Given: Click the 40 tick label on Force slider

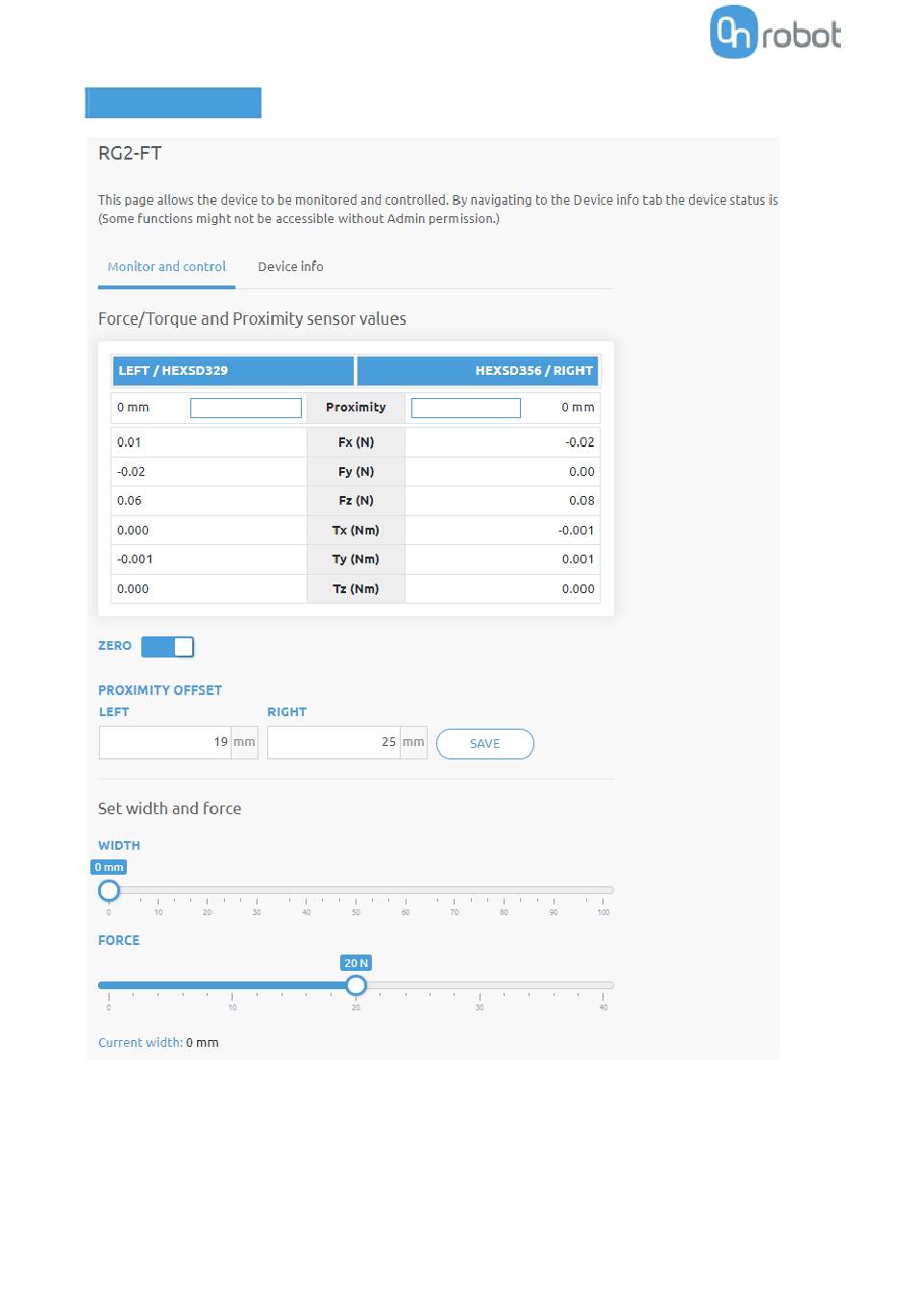Looking at the screenshot, I should coord(604,1007).
